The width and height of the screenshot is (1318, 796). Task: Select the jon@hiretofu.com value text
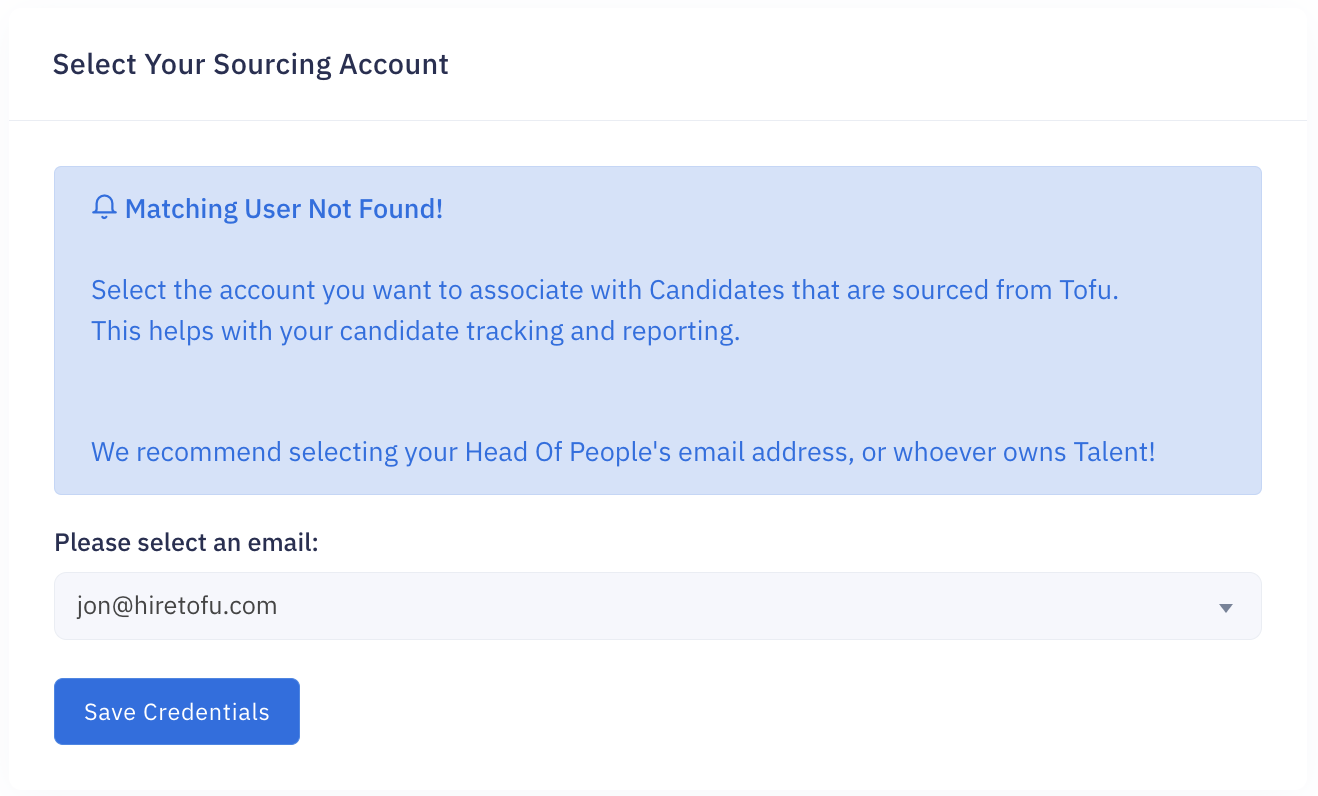177,605
